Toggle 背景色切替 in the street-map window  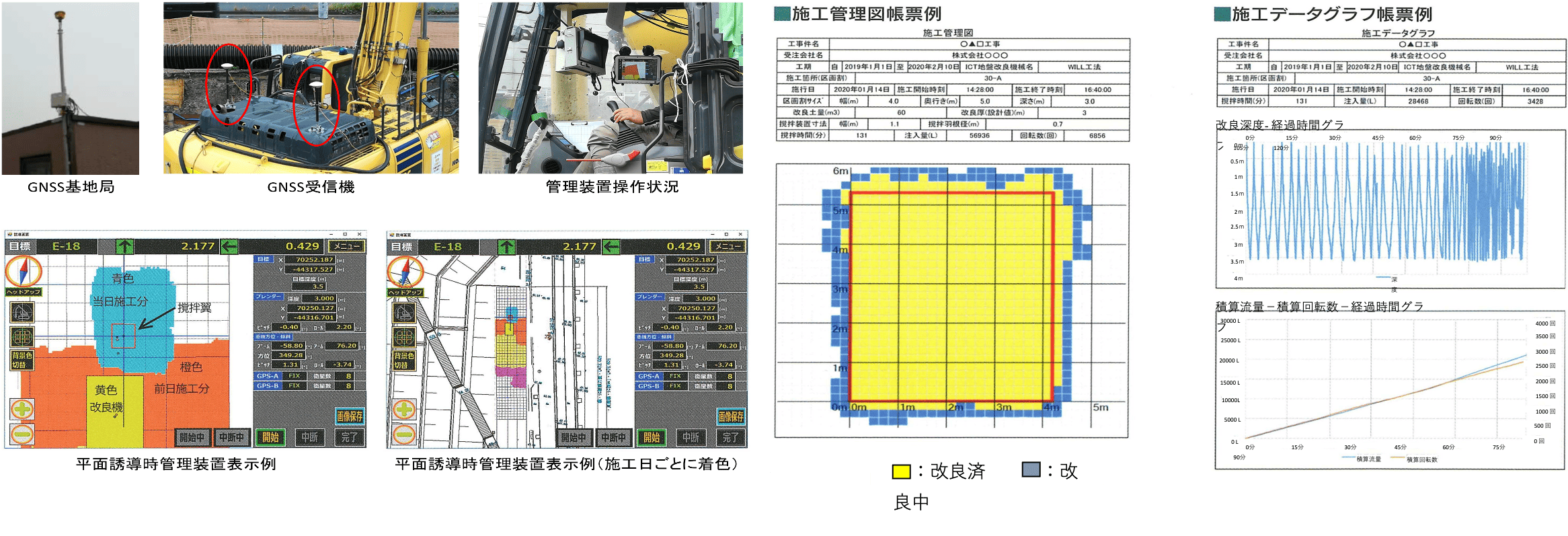[404, 360]
